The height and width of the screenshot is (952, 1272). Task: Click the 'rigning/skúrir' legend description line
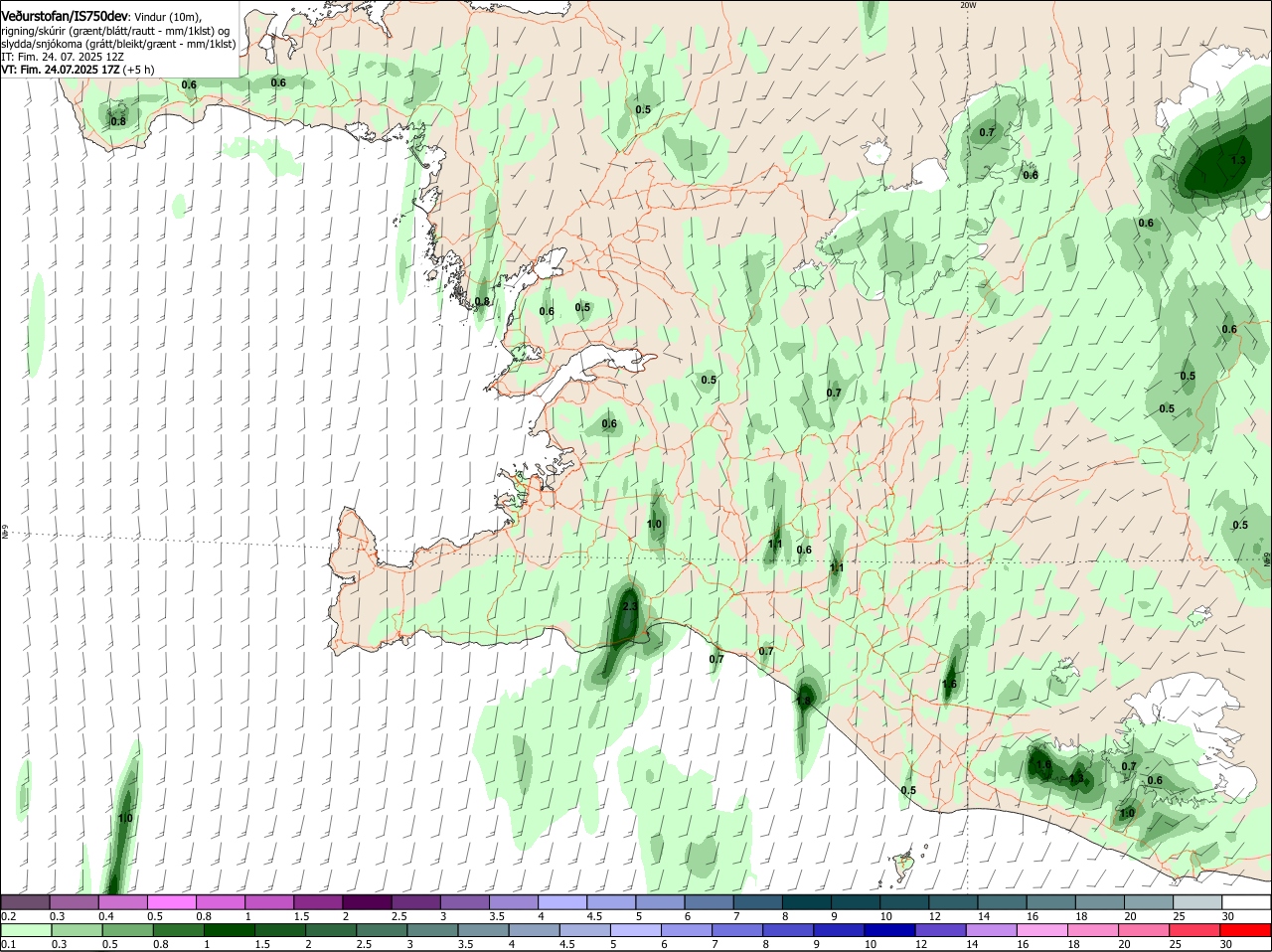[117, 31]
